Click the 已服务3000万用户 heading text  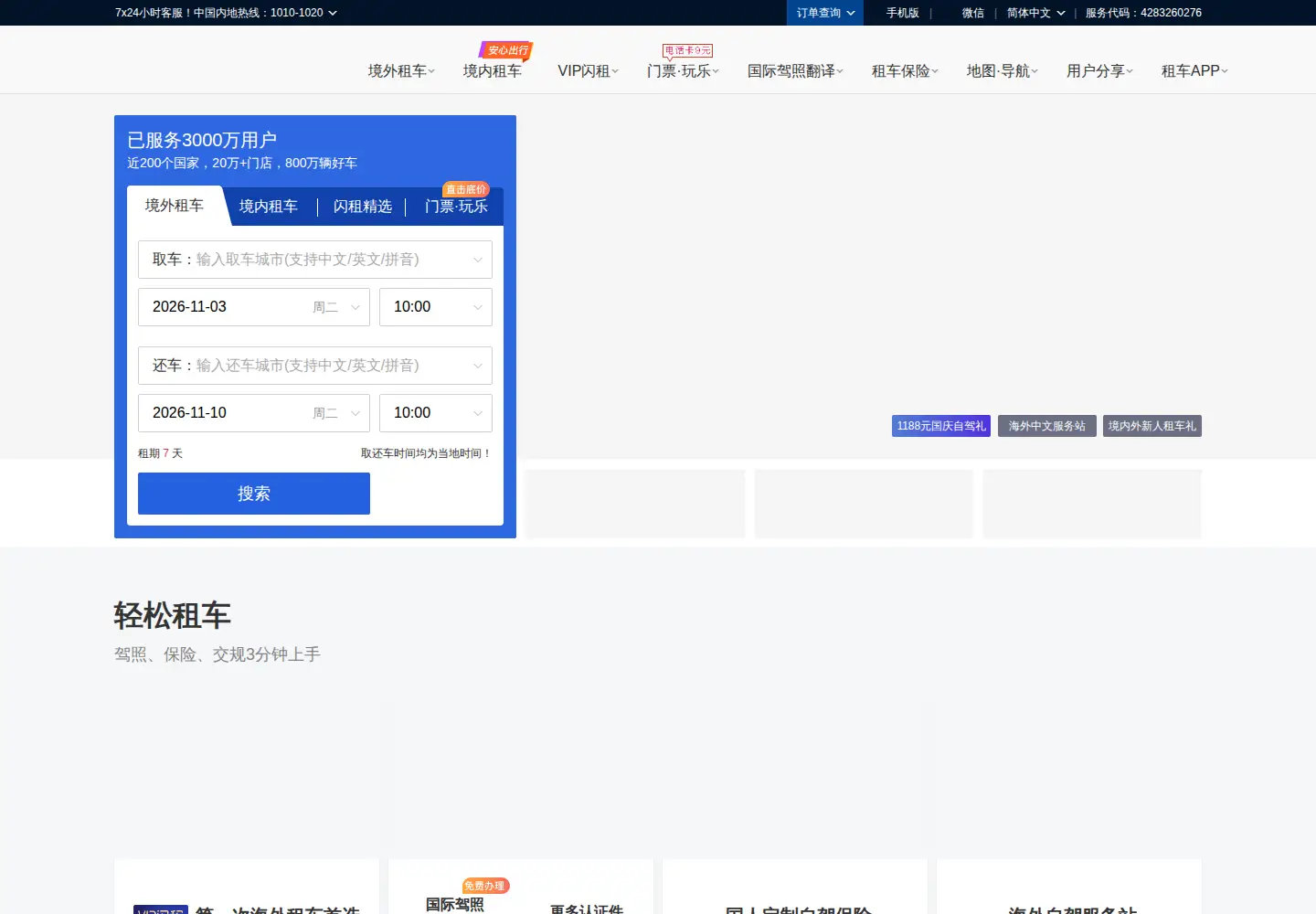coord(202,140)
